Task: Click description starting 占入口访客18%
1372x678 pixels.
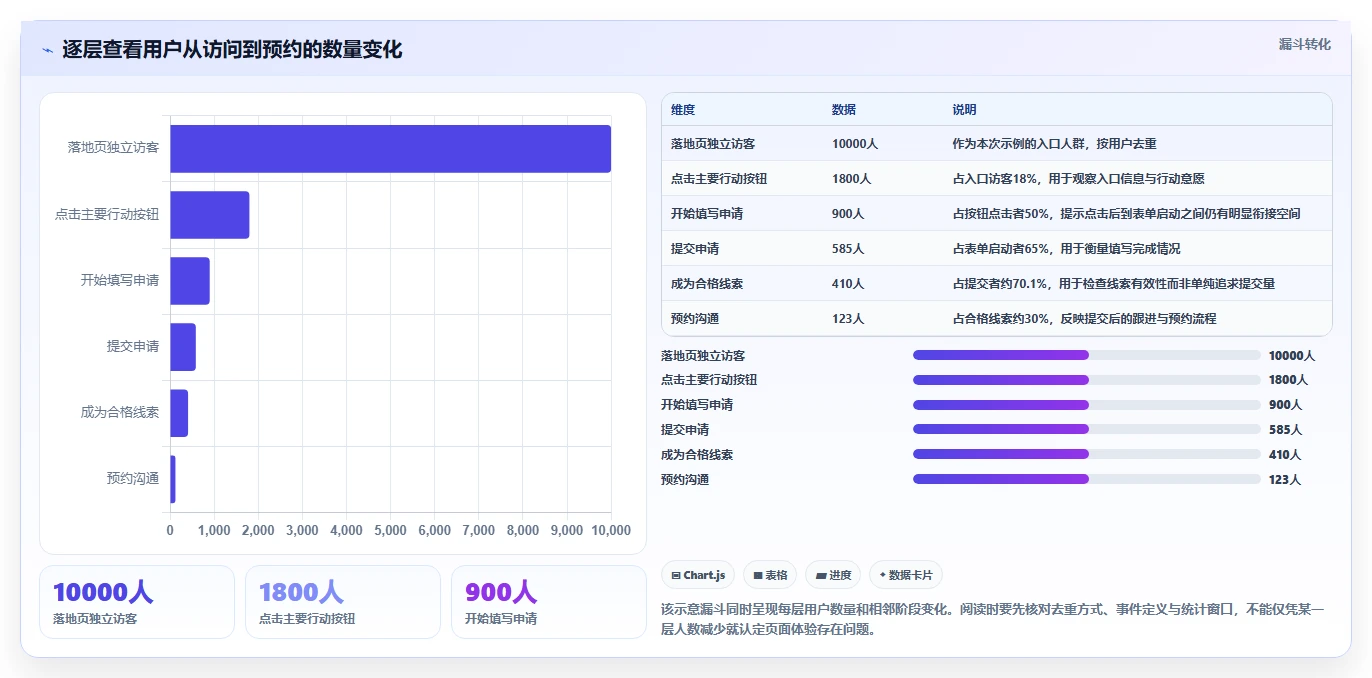Action: click(x=1078, y=179)
